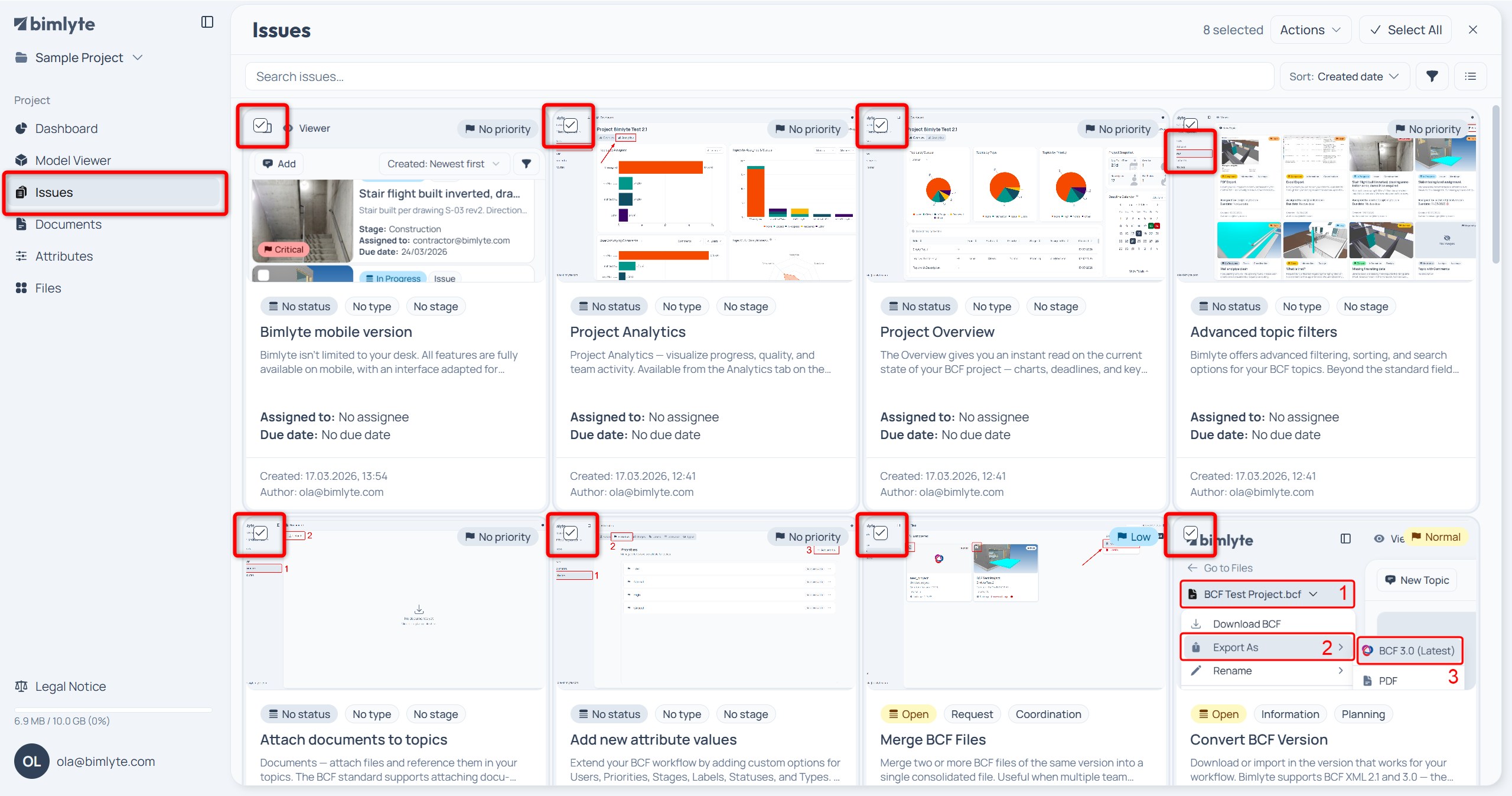Uncheck Add new attribute values checkbox
1512x796 pixels.
tap(571, 533)
